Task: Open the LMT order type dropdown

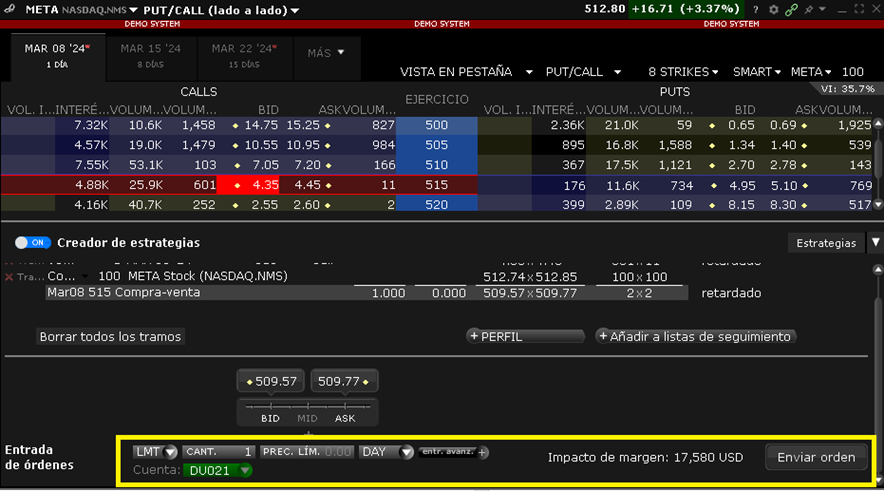Action: [x=154, y=452]
